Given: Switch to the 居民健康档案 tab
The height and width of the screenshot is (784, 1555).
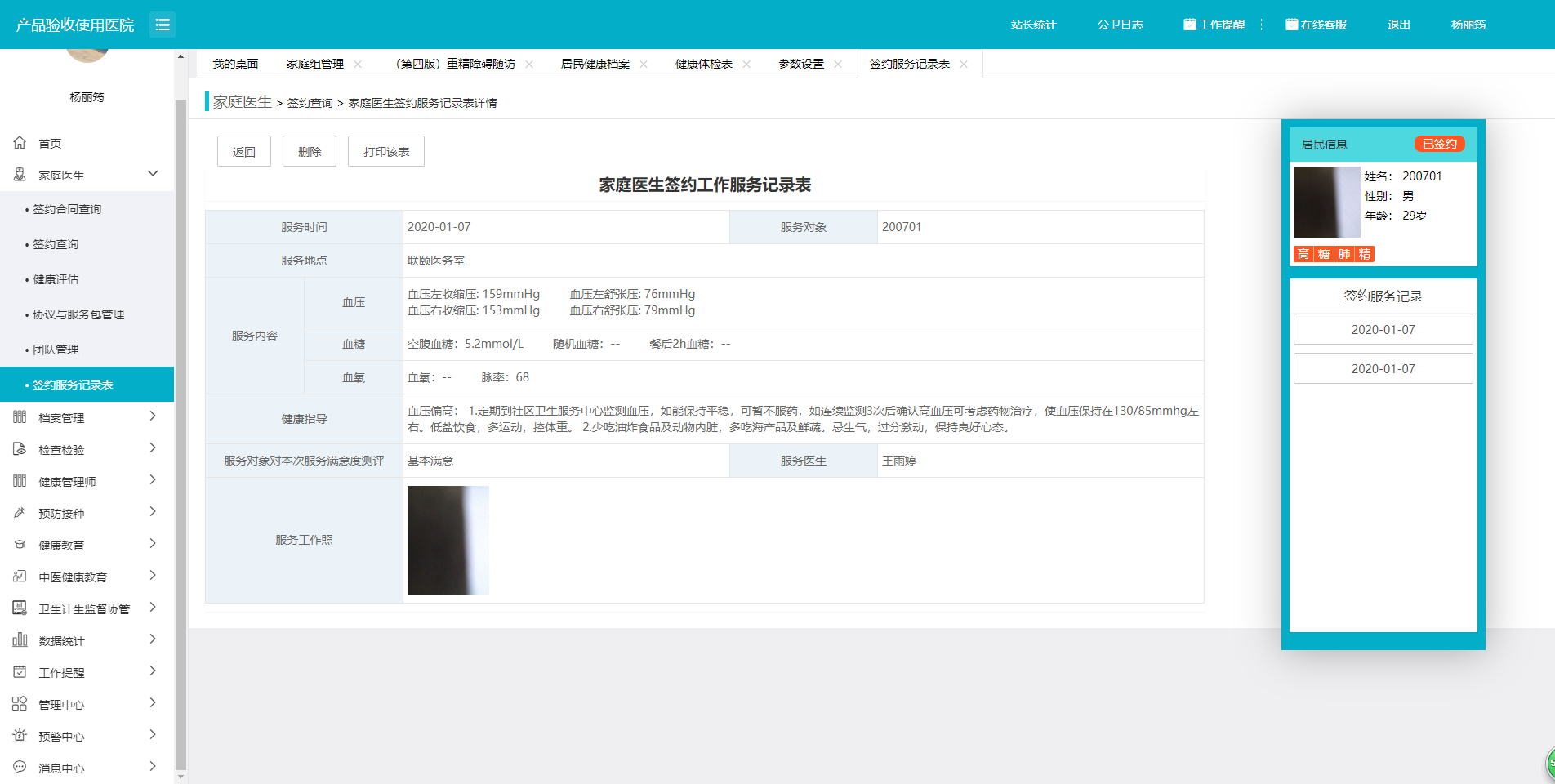Looking at the screenshot, I should point(595,65).
